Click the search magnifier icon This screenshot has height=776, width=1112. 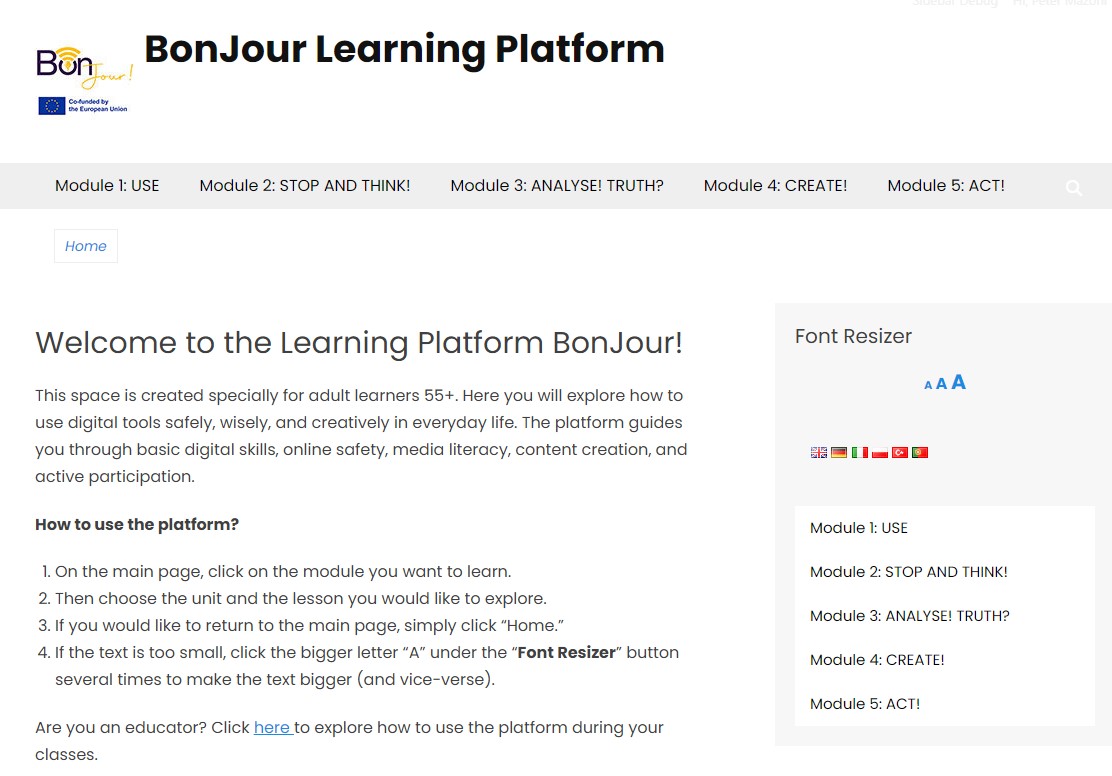pos(1074,188)
